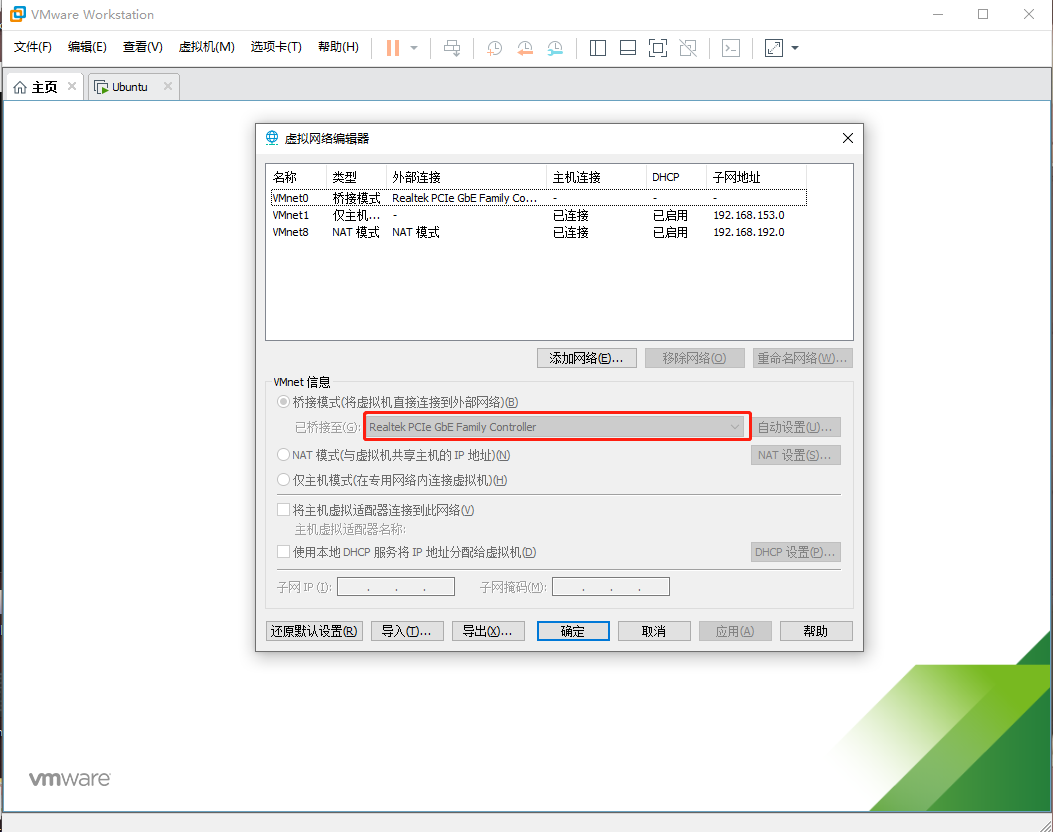Screen dimensions: 1053x832
Task: Click the DHCP column header
Action: coord(676,177)
